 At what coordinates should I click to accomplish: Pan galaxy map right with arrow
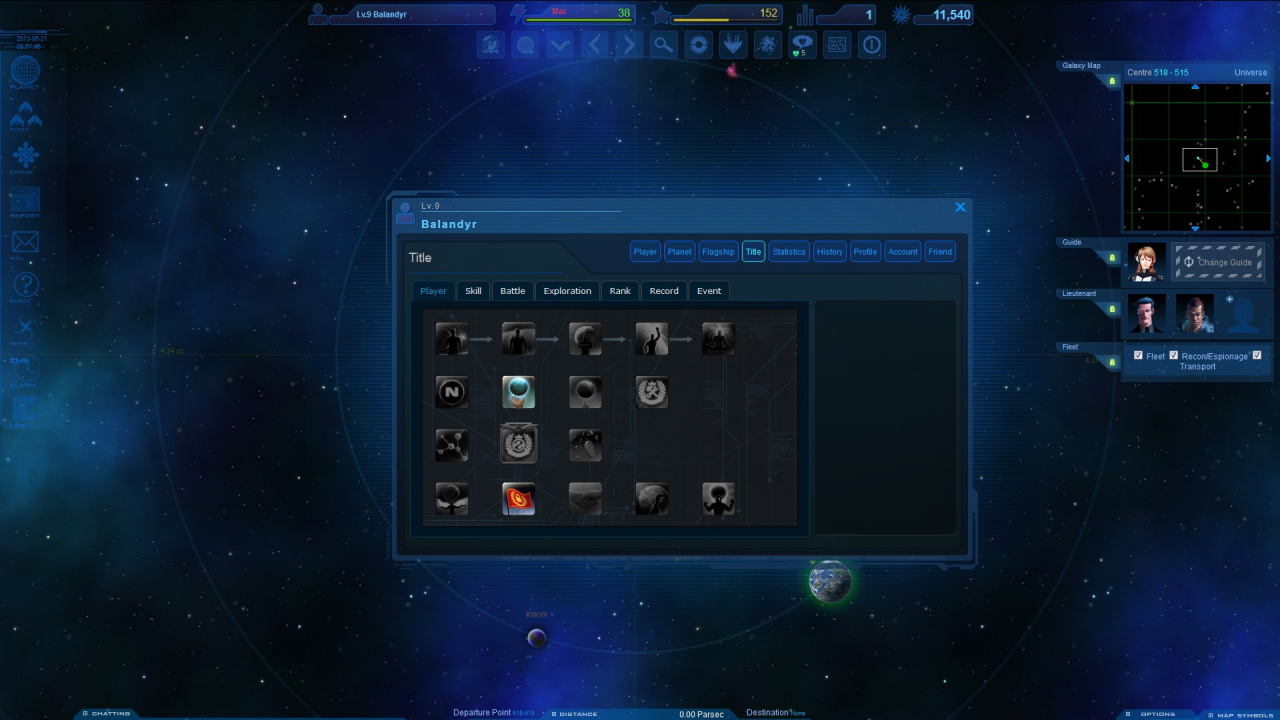pos(1268,158)
